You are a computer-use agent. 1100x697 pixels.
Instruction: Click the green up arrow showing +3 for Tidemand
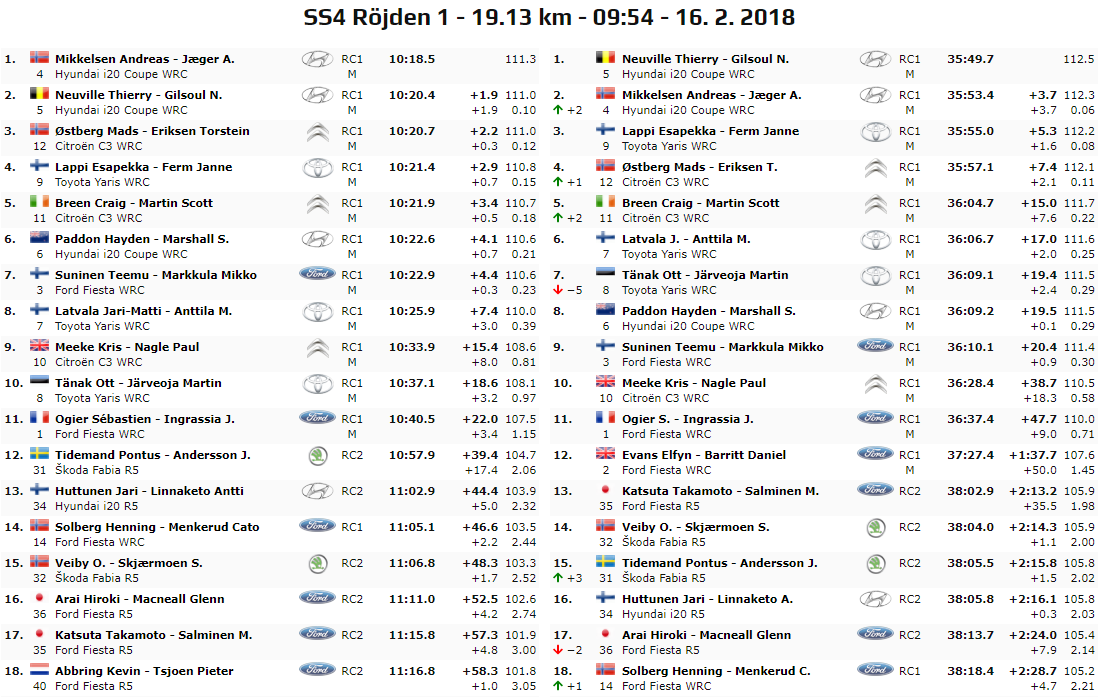[558, 579]
